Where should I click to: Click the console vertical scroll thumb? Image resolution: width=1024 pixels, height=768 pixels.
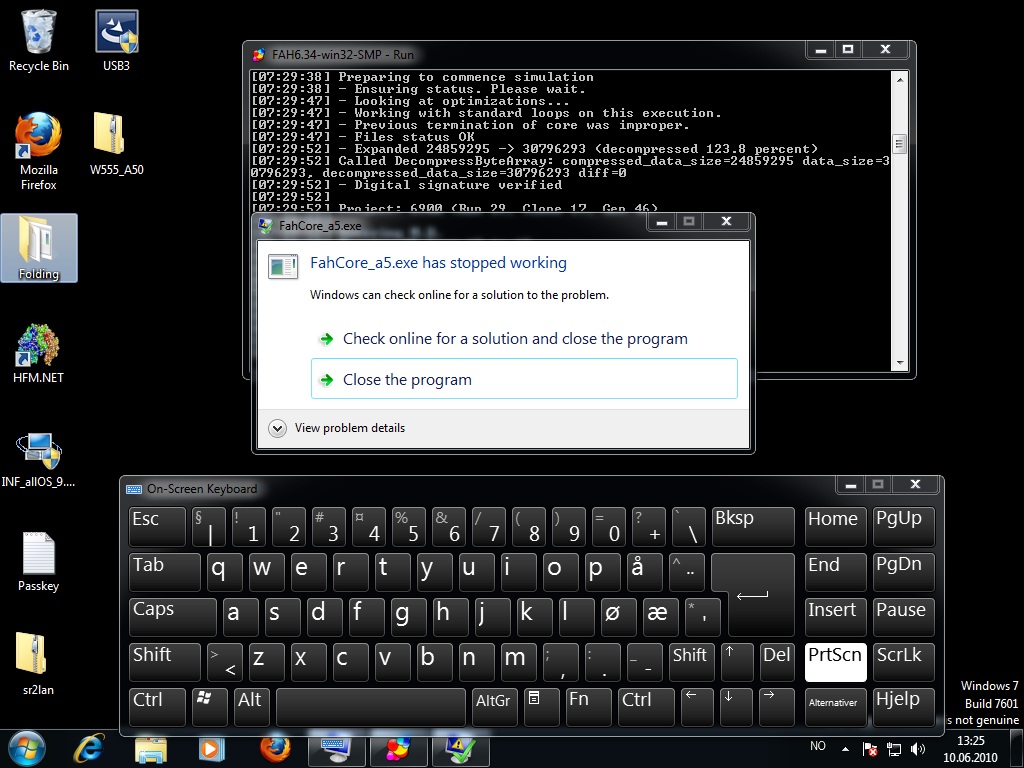(x=899, y=144)
